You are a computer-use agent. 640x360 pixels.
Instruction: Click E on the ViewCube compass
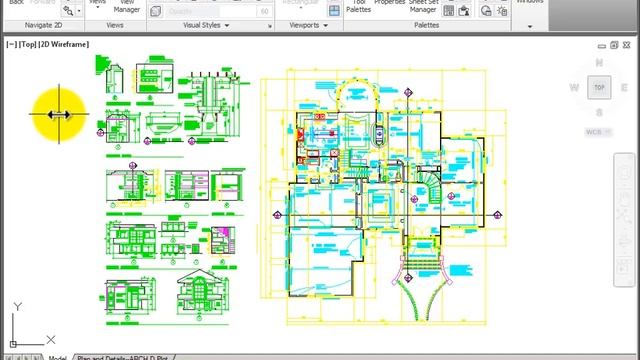[624, 88]
